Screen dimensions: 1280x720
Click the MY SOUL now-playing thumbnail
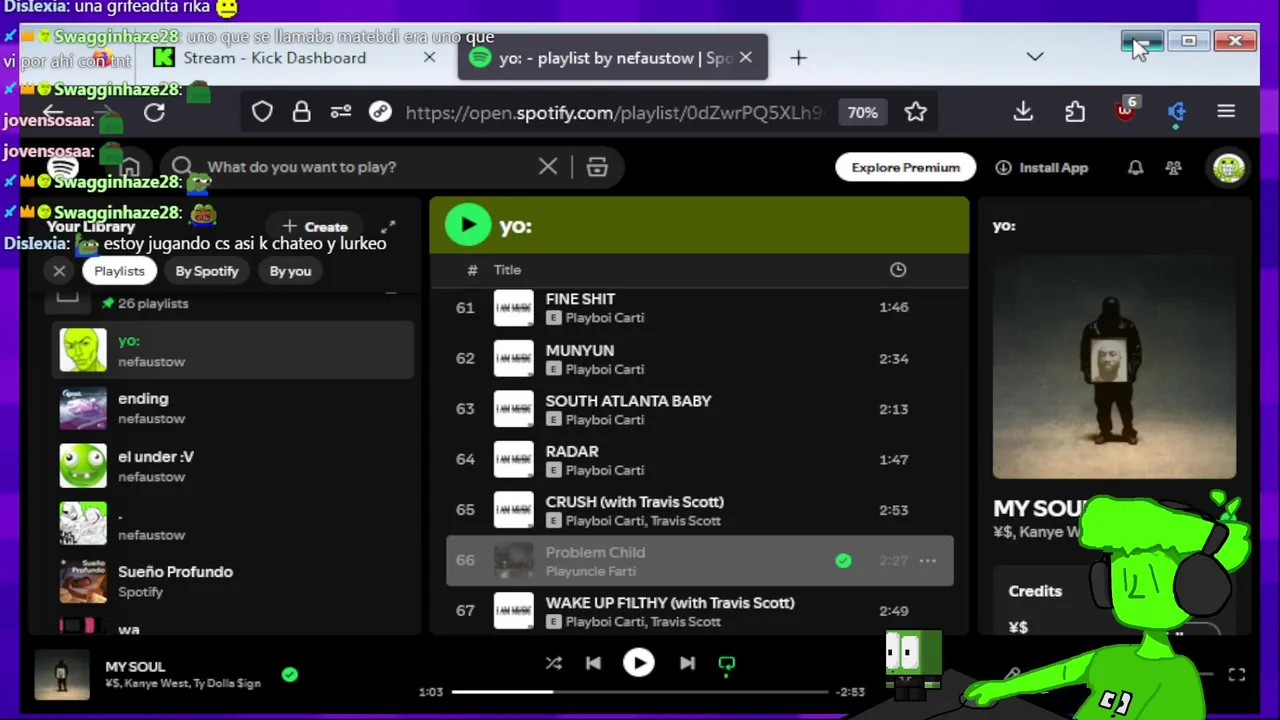[62, 675]
